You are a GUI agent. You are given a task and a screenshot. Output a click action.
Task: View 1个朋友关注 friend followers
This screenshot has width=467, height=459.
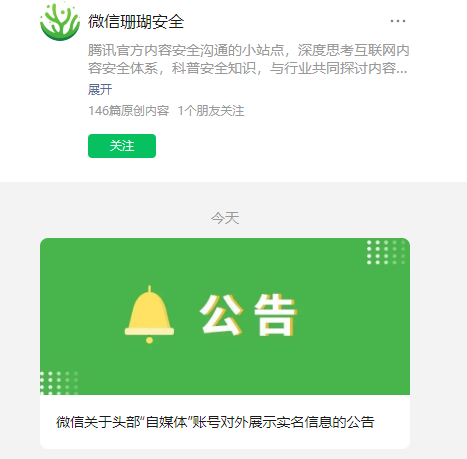coord(211,111)
